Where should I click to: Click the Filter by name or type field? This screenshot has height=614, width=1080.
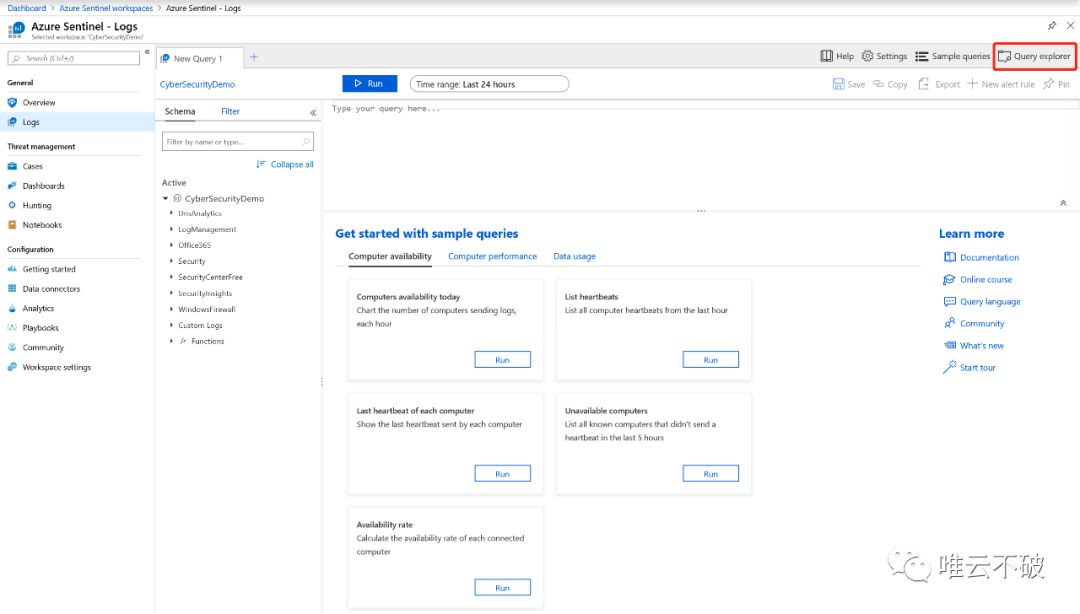click(238, 141)
